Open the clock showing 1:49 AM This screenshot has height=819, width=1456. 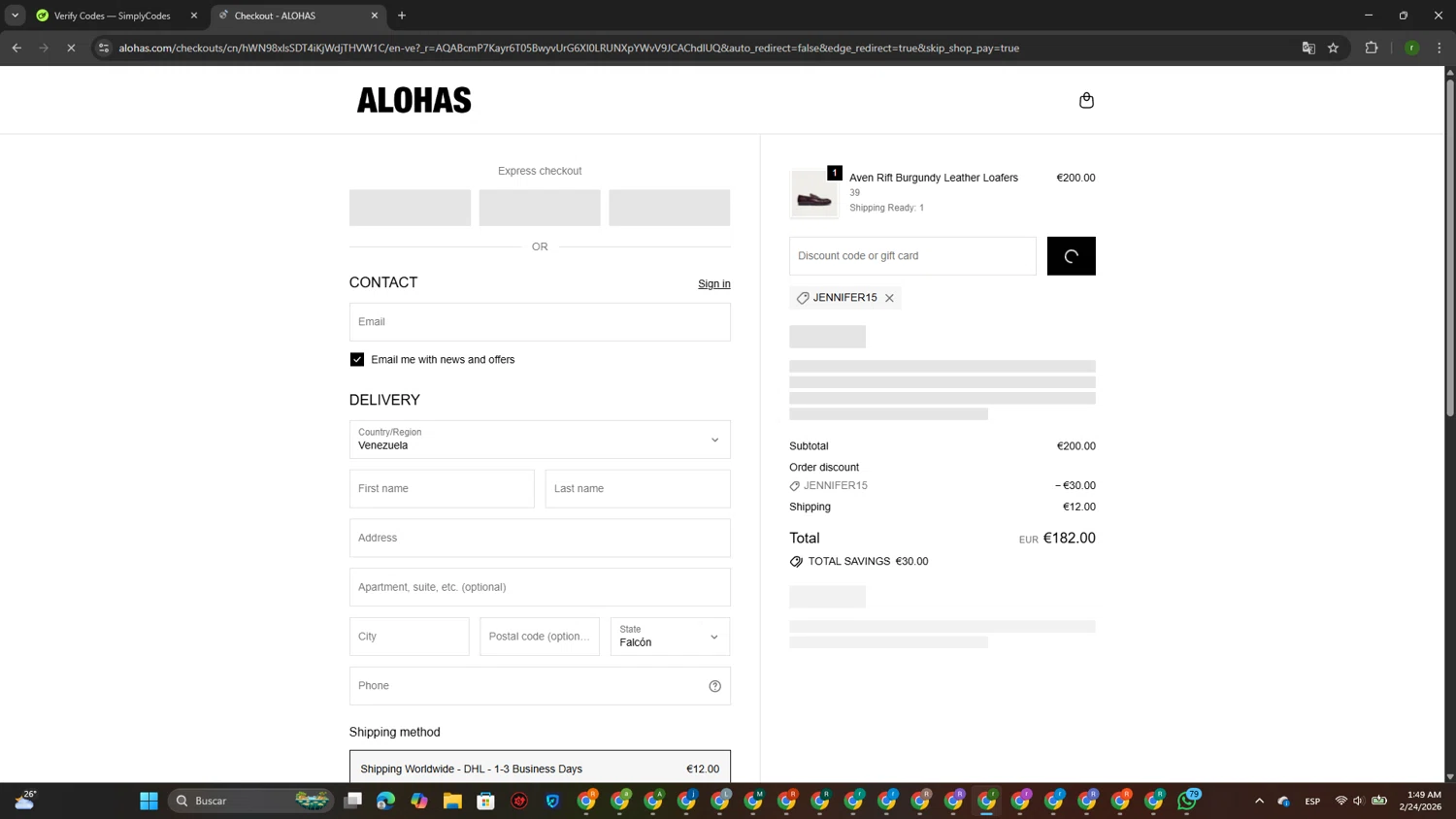(1421, 801)
